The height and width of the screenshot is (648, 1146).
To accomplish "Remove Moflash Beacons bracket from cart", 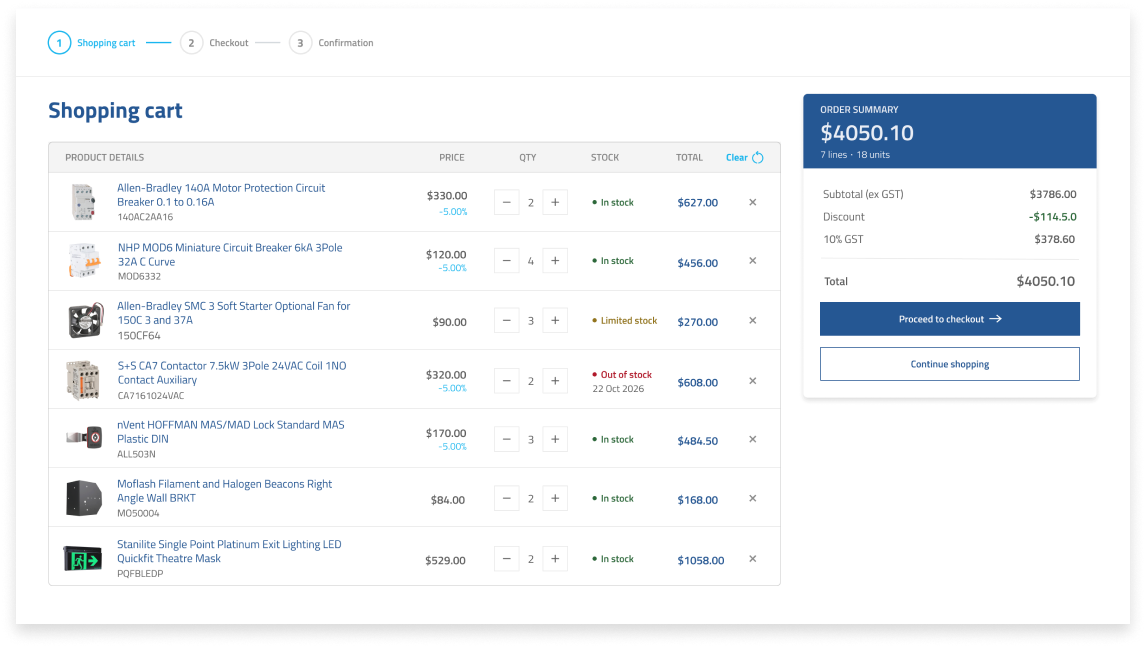I will click(x=753, y=499).
